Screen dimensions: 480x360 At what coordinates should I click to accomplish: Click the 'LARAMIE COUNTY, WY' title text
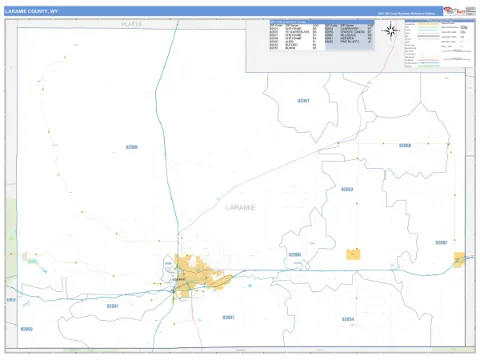click(32, 11)
